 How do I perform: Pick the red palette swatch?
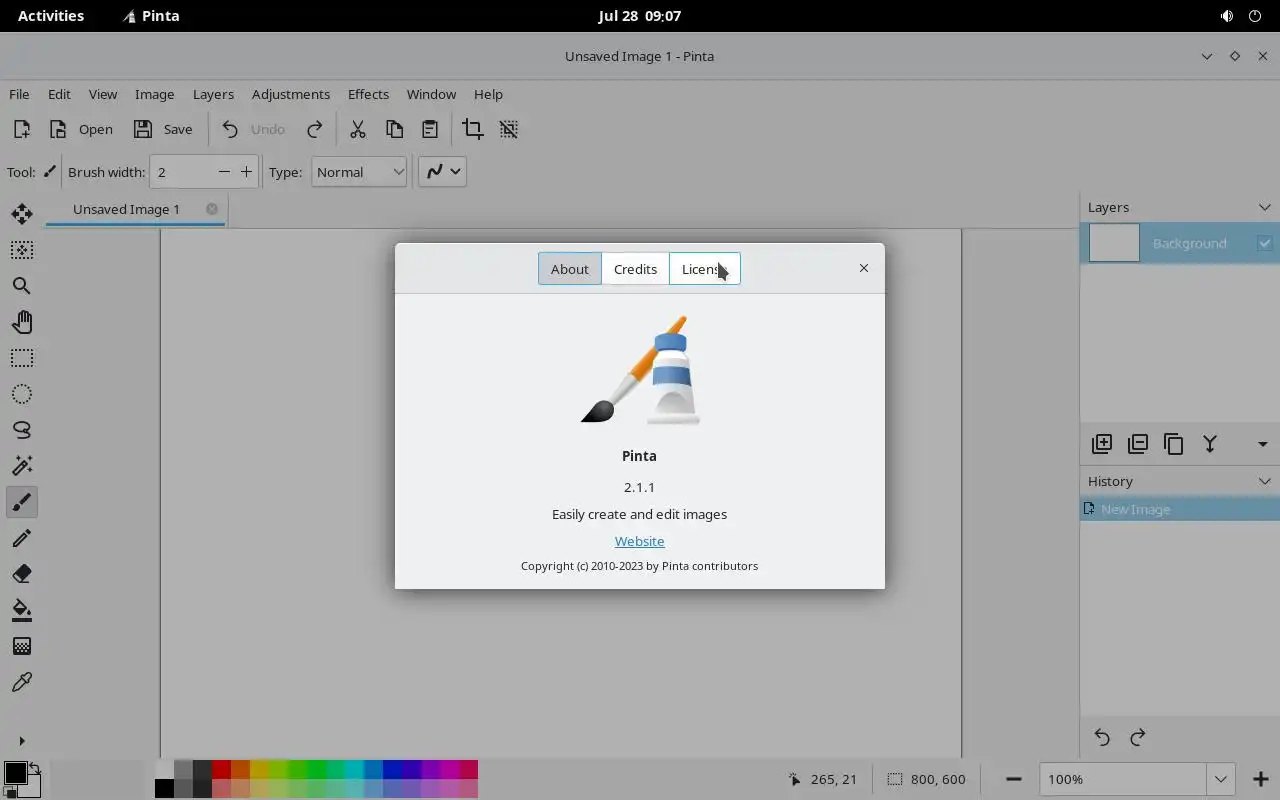pos(221,769)
